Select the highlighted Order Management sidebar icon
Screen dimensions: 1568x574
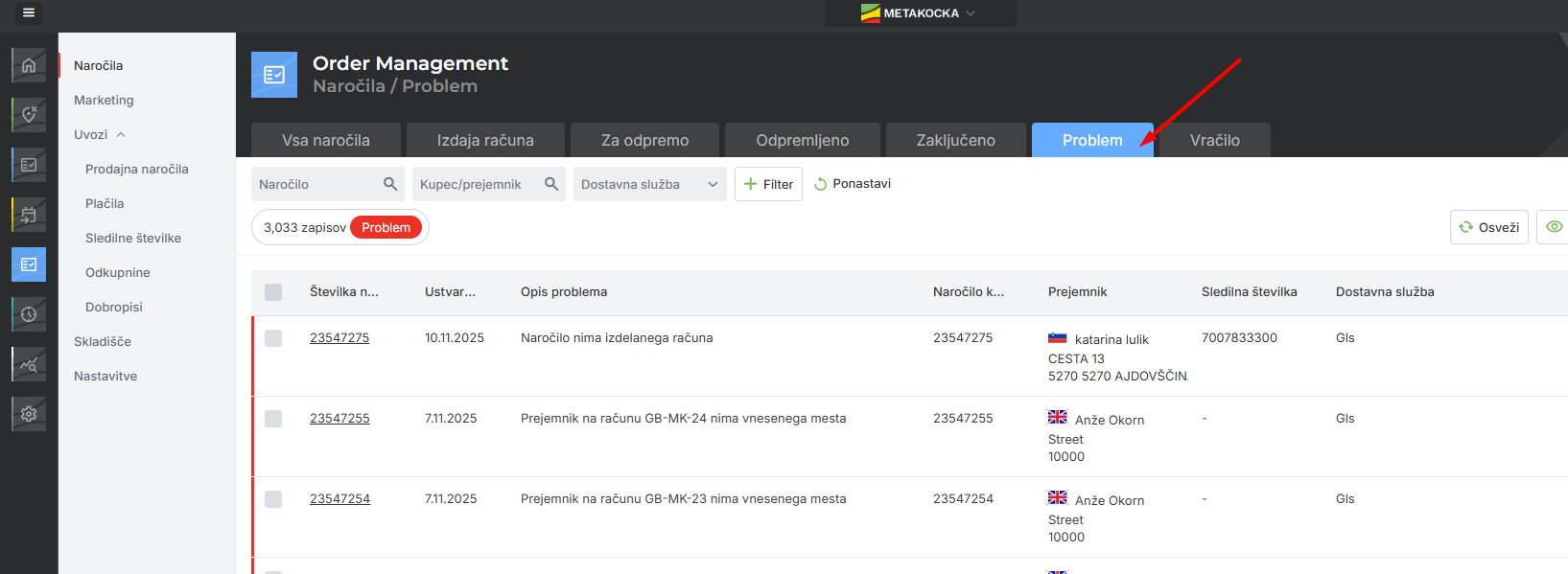[29, 264]
